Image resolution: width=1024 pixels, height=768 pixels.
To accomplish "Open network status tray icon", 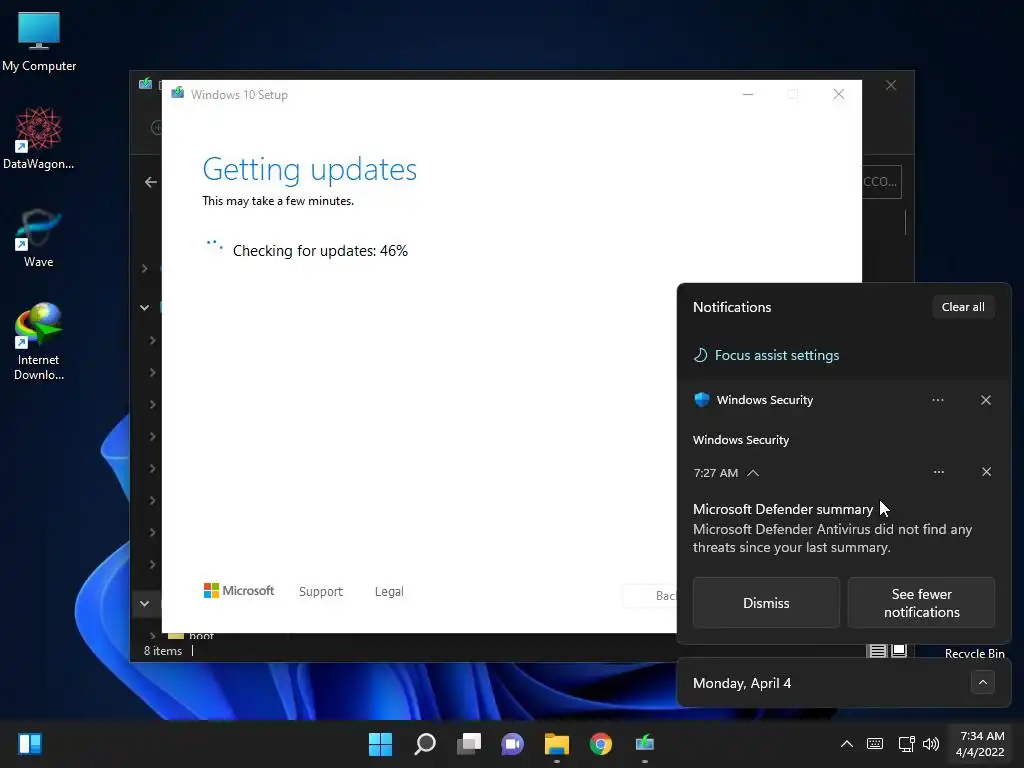I will (906, 744).
